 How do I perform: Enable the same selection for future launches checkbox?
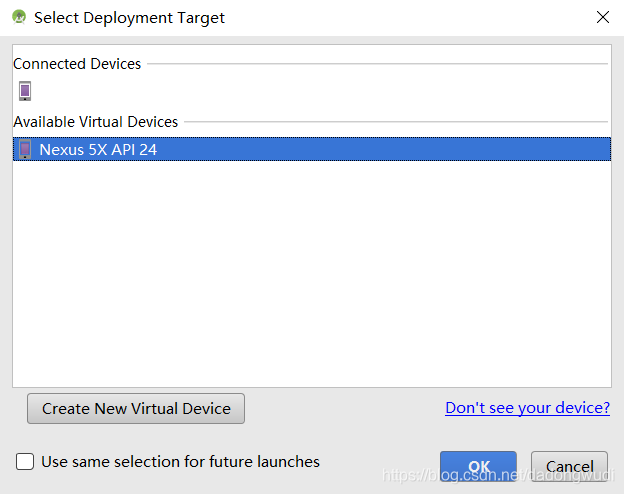[x=25, y=462]
